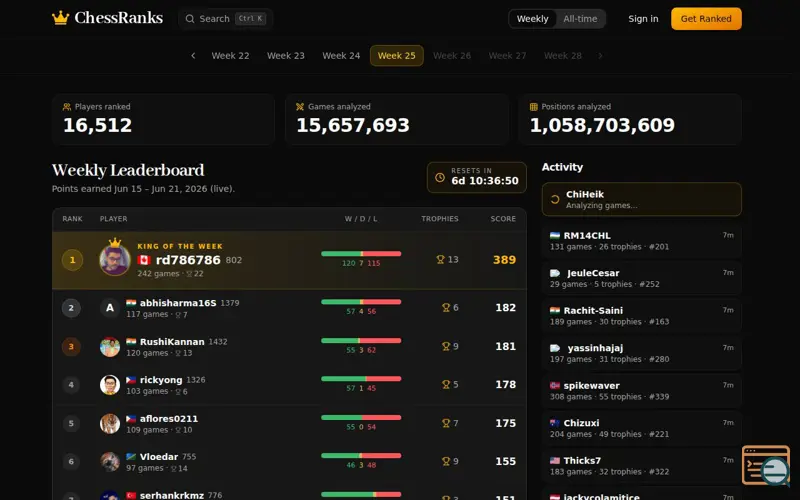Click RushiKannan's avatar photo
The image size is (800, 500).
pyautogui.click(x=110, y=346)
